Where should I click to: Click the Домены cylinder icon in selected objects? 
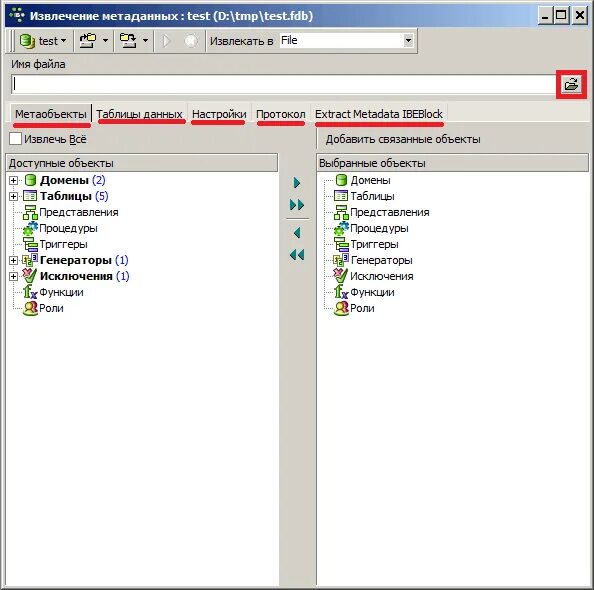tap(341, 180)
